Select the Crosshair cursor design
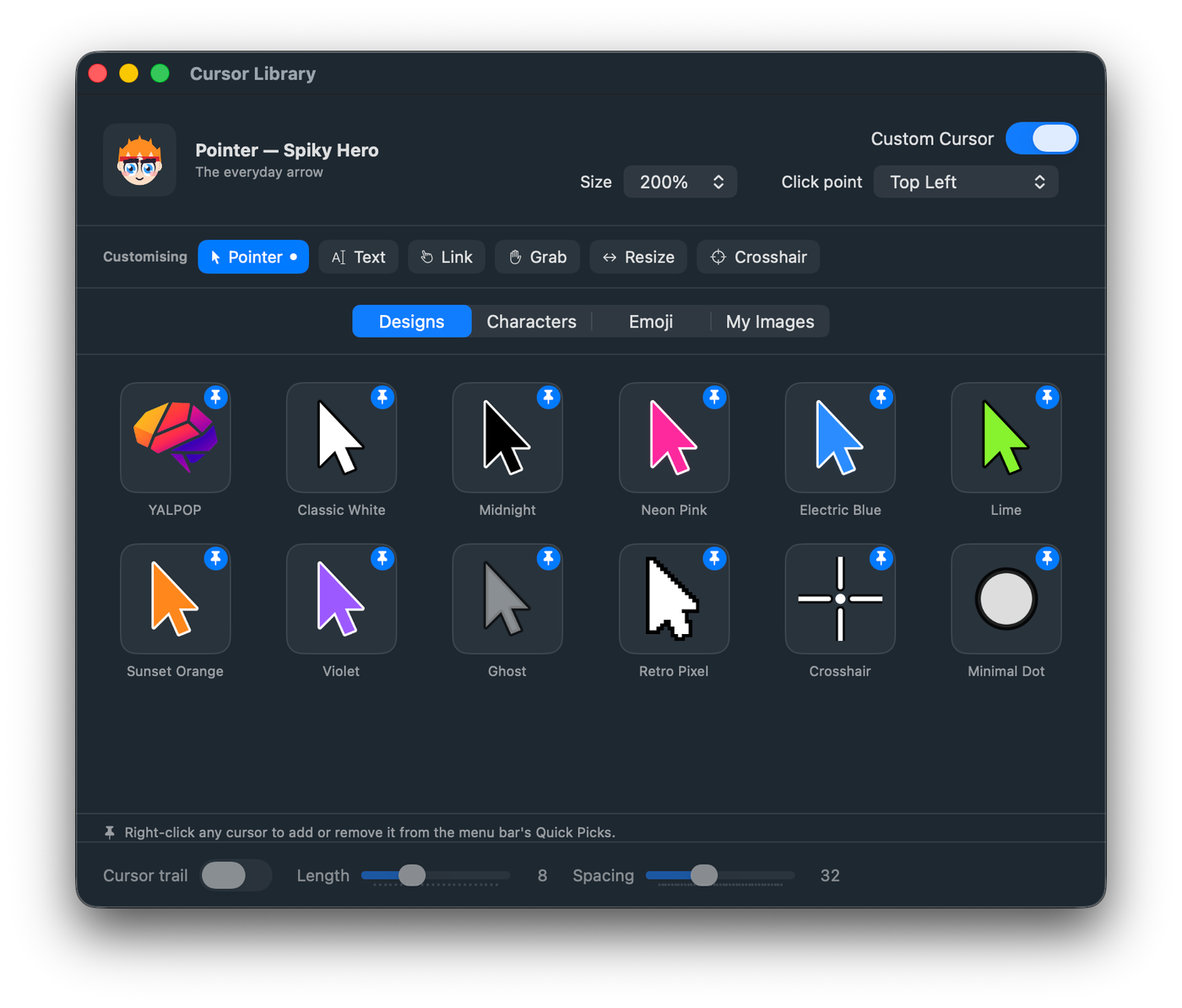Viewport: 1182px width, 1008px height. coord(840,599)
